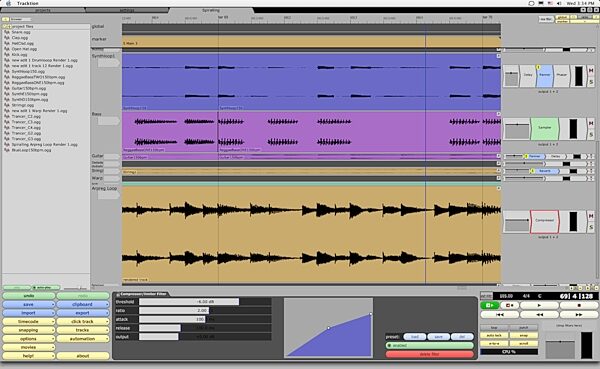Image resolution: width=600 pixels, height=369 pixels.
Task: Open the click track dropdown menu
Action: coord(83,322)
